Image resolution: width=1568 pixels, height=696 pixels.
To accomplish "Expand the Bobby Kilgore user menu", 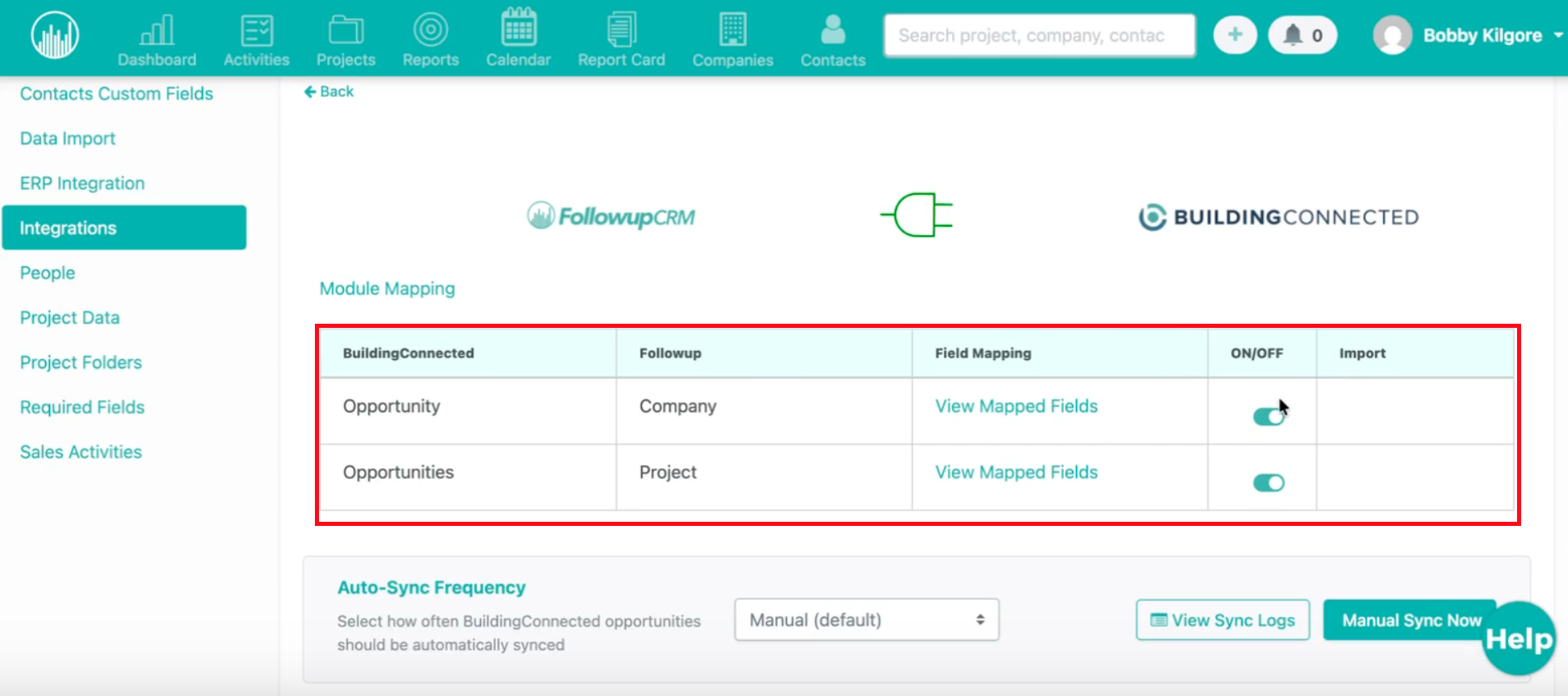I will [x=1558, y=35].
